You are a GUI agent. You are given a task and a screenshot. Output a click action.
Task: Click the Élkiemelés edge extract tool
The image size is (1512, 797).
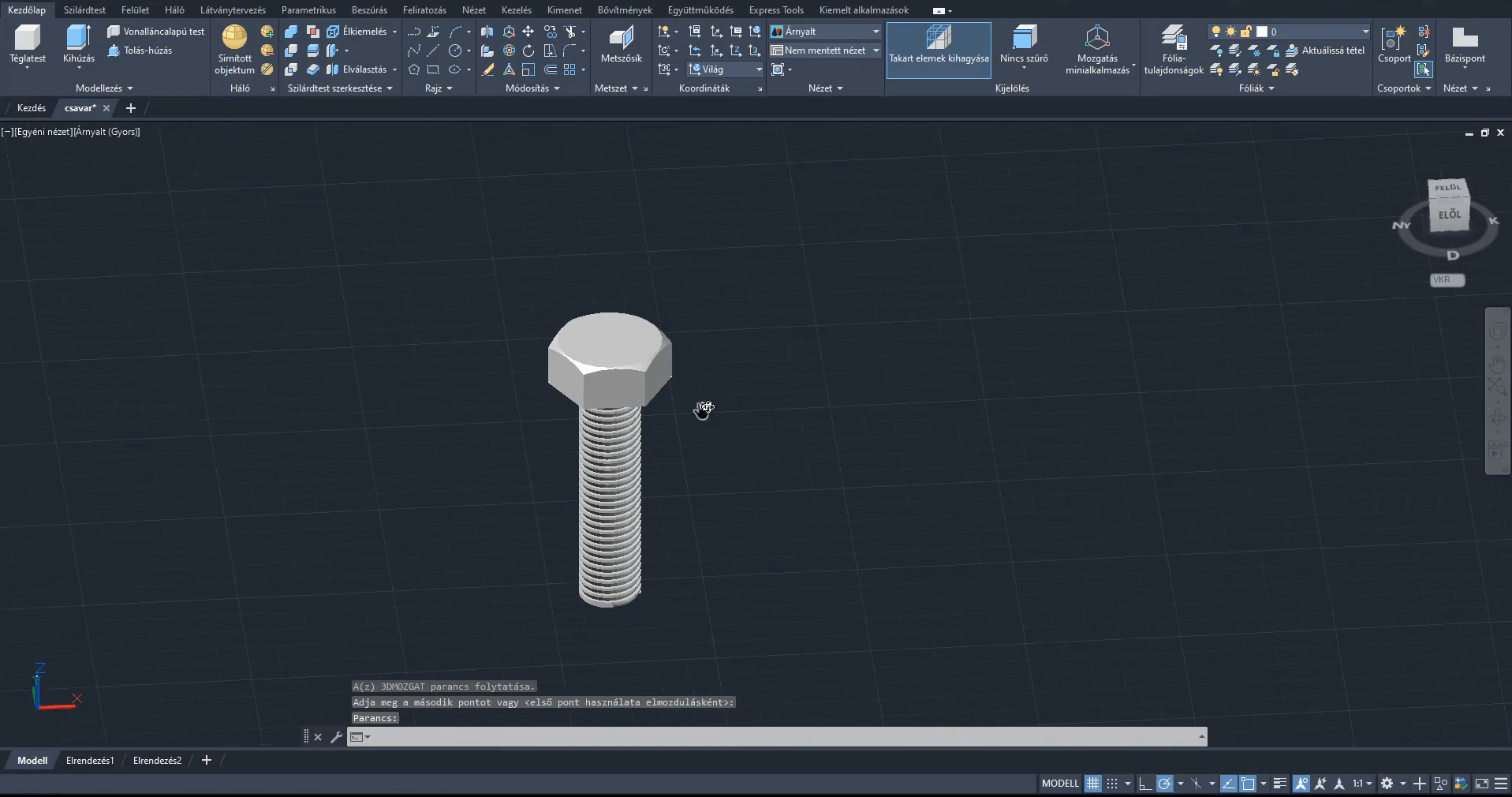coord(357,32)
